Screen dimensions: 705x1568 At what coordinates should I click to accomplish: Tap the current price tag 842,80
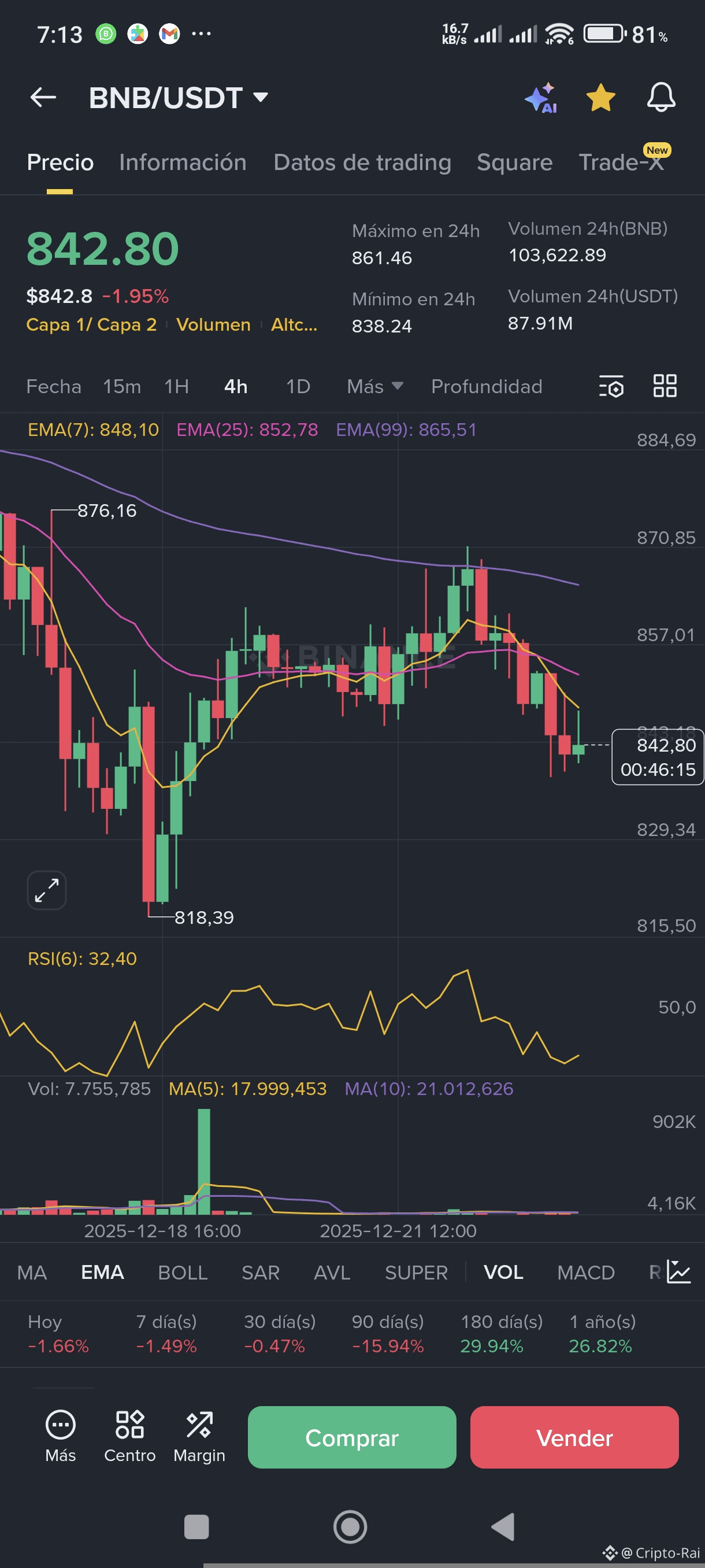point(658,757)
